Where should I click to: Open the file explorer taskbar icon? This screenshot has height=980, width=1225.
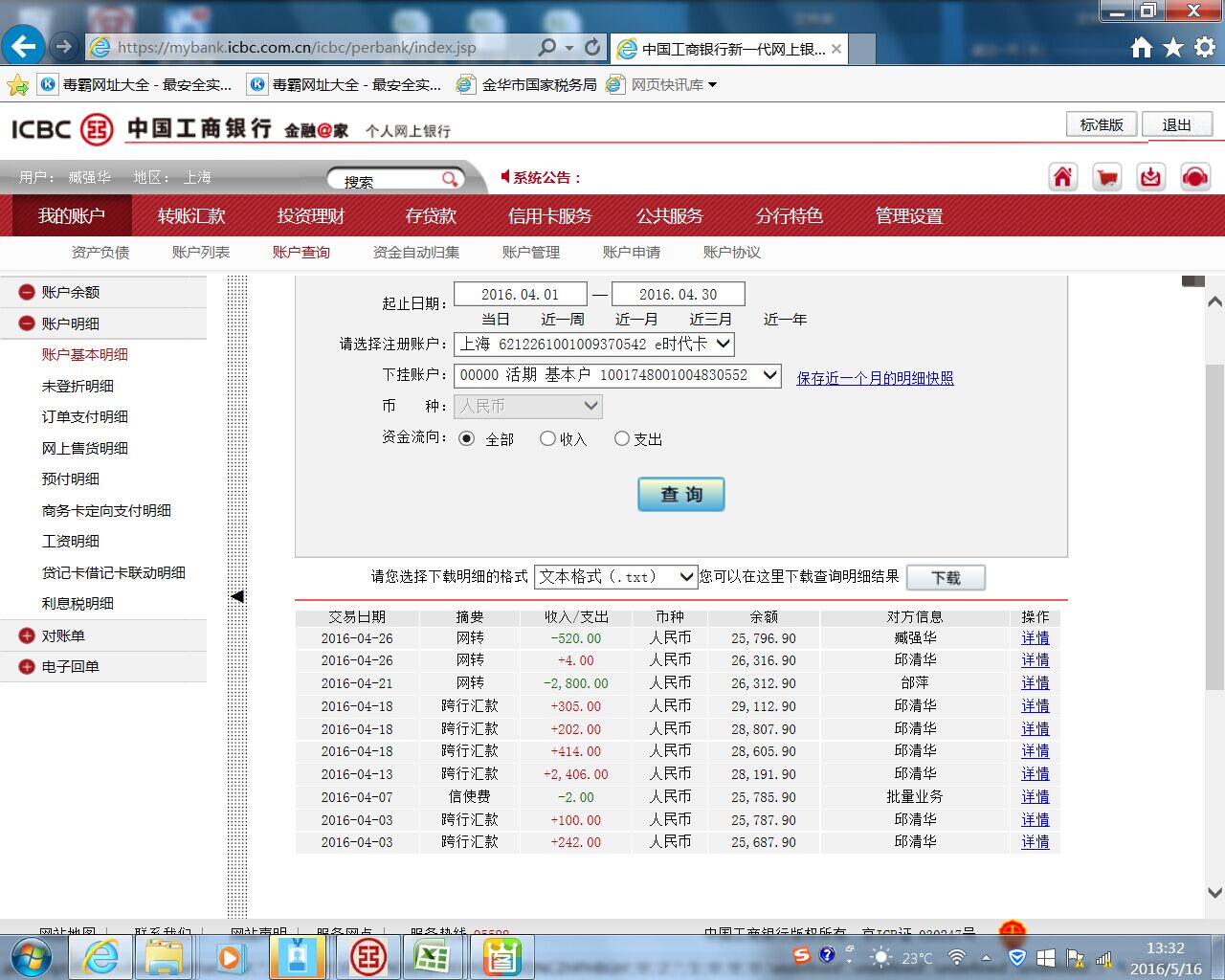click(x=164, y=957)
